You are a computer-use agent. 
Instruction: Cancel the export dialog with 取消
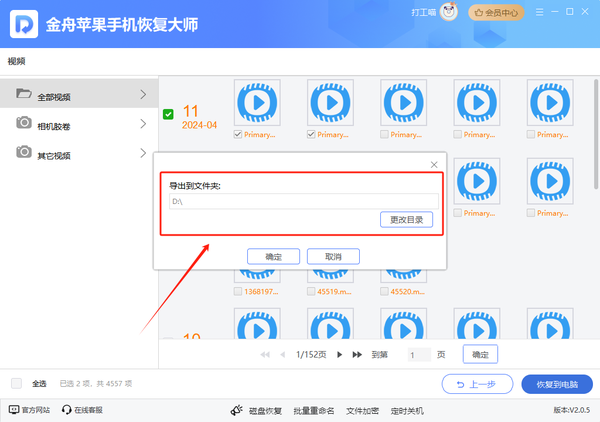pos(333,256)
